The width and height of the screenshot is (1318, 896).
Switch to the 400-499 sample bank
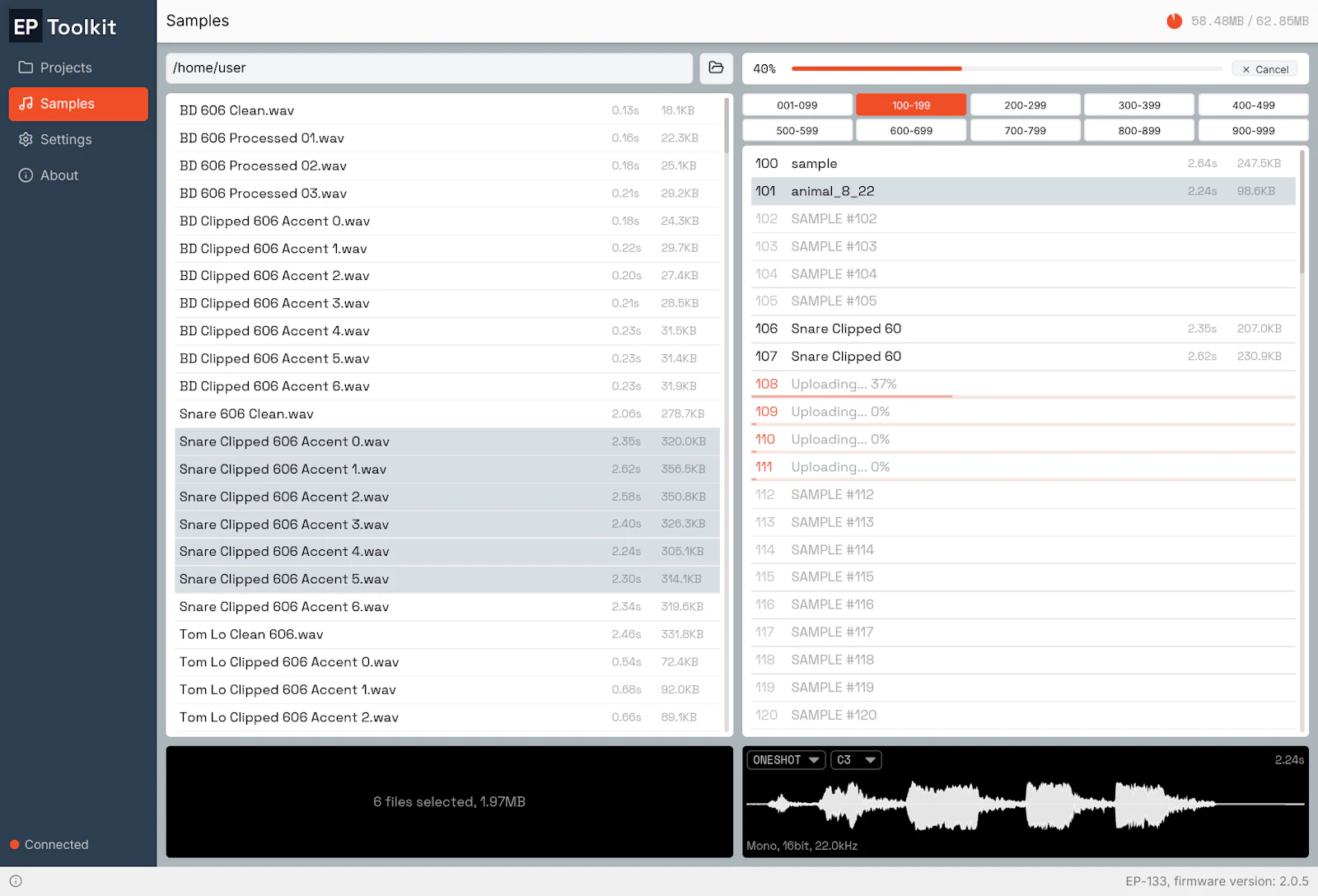(1254, 105)
